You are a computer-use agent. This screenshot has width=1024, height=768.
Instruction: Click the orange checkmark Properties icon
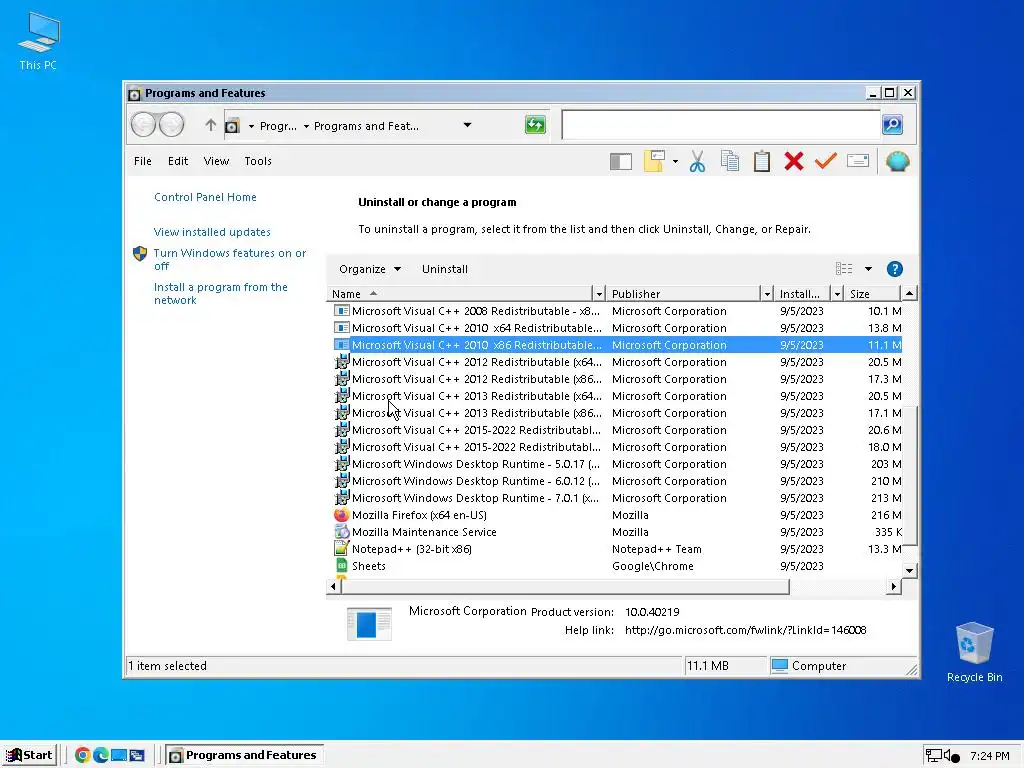coord(825,161)
